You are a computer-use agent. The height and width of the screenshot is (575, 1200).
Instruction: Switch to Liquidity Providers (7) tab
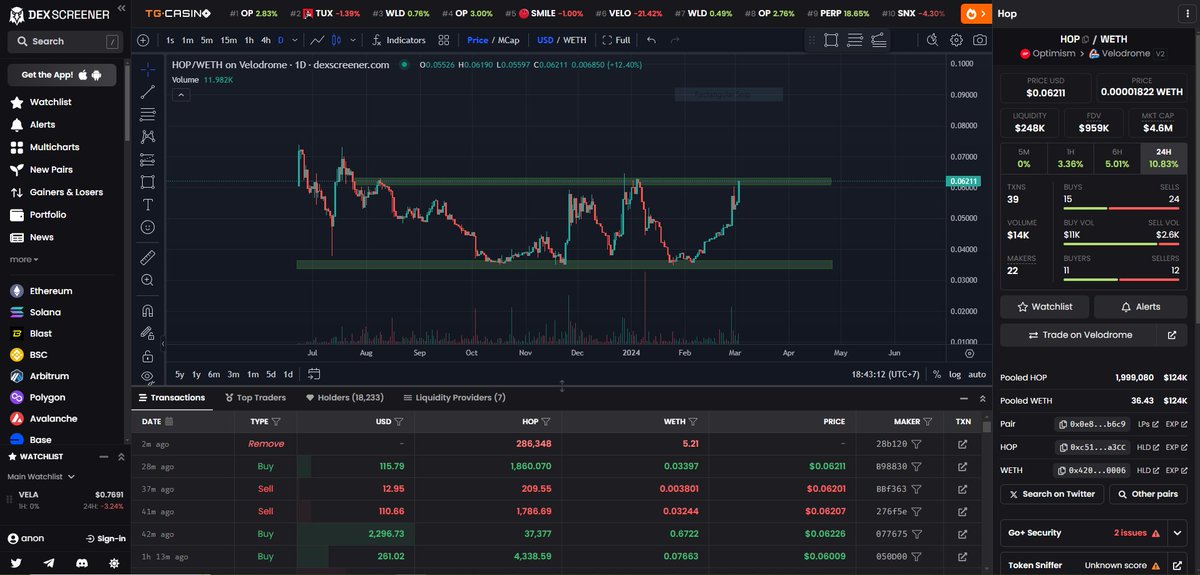[x=453, y=397]
